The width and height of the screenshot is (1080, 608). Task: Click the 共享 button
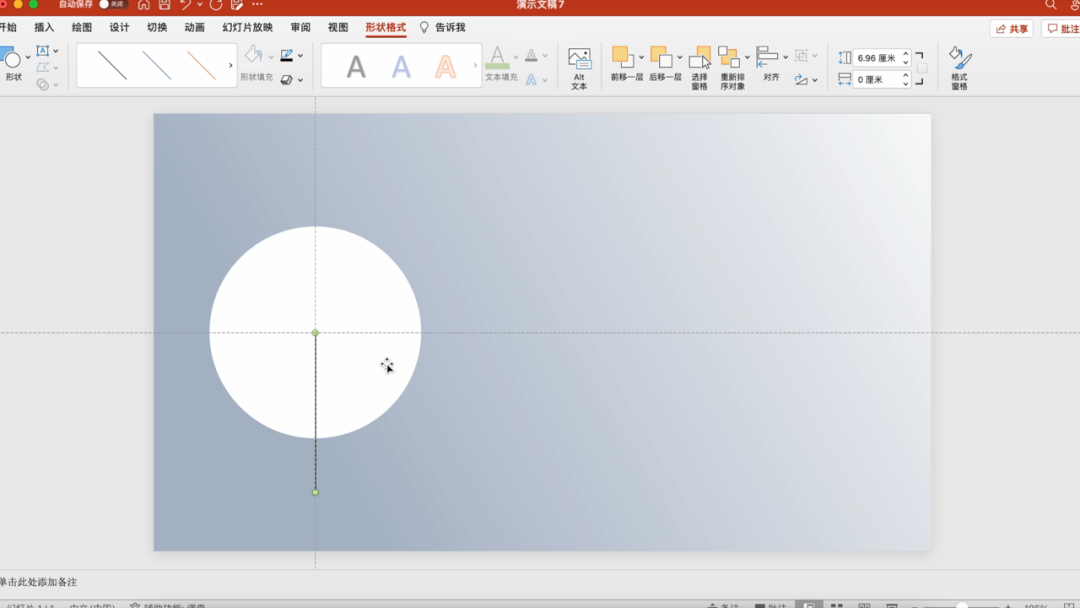click(x=1012, y=29)
